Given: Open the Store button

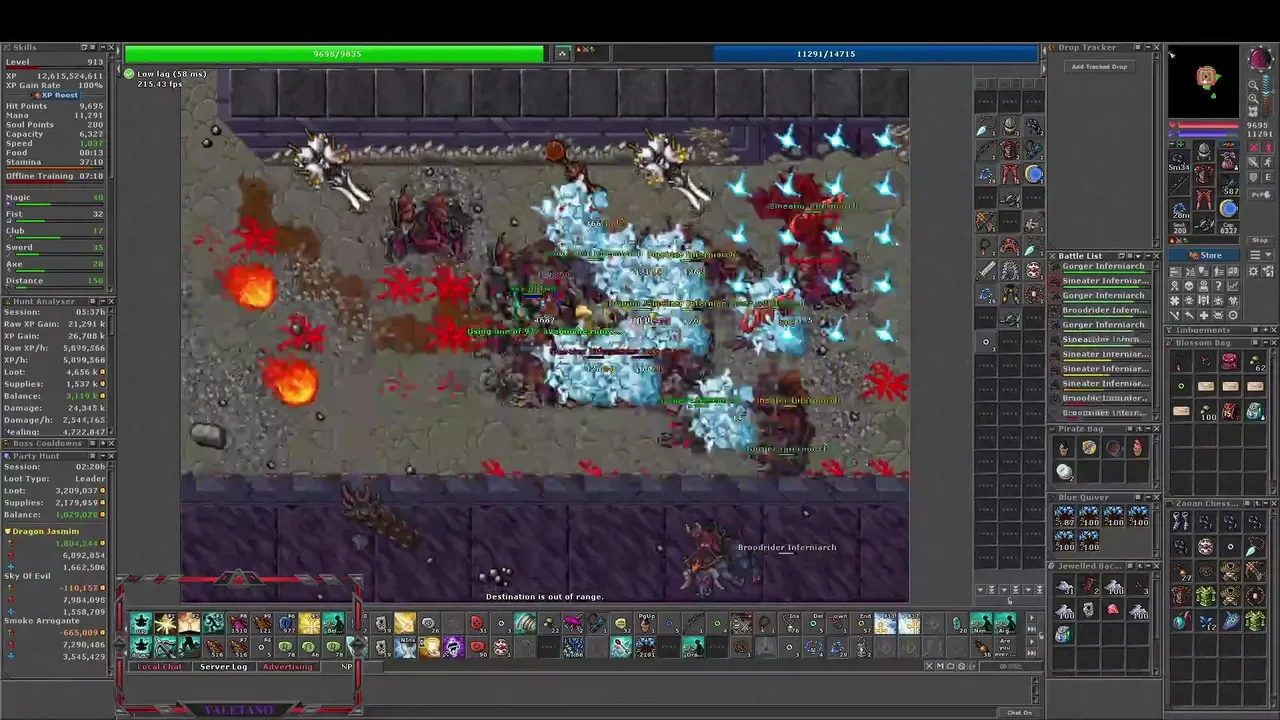Looking at the screenshot, I should tap(1204, 255).
